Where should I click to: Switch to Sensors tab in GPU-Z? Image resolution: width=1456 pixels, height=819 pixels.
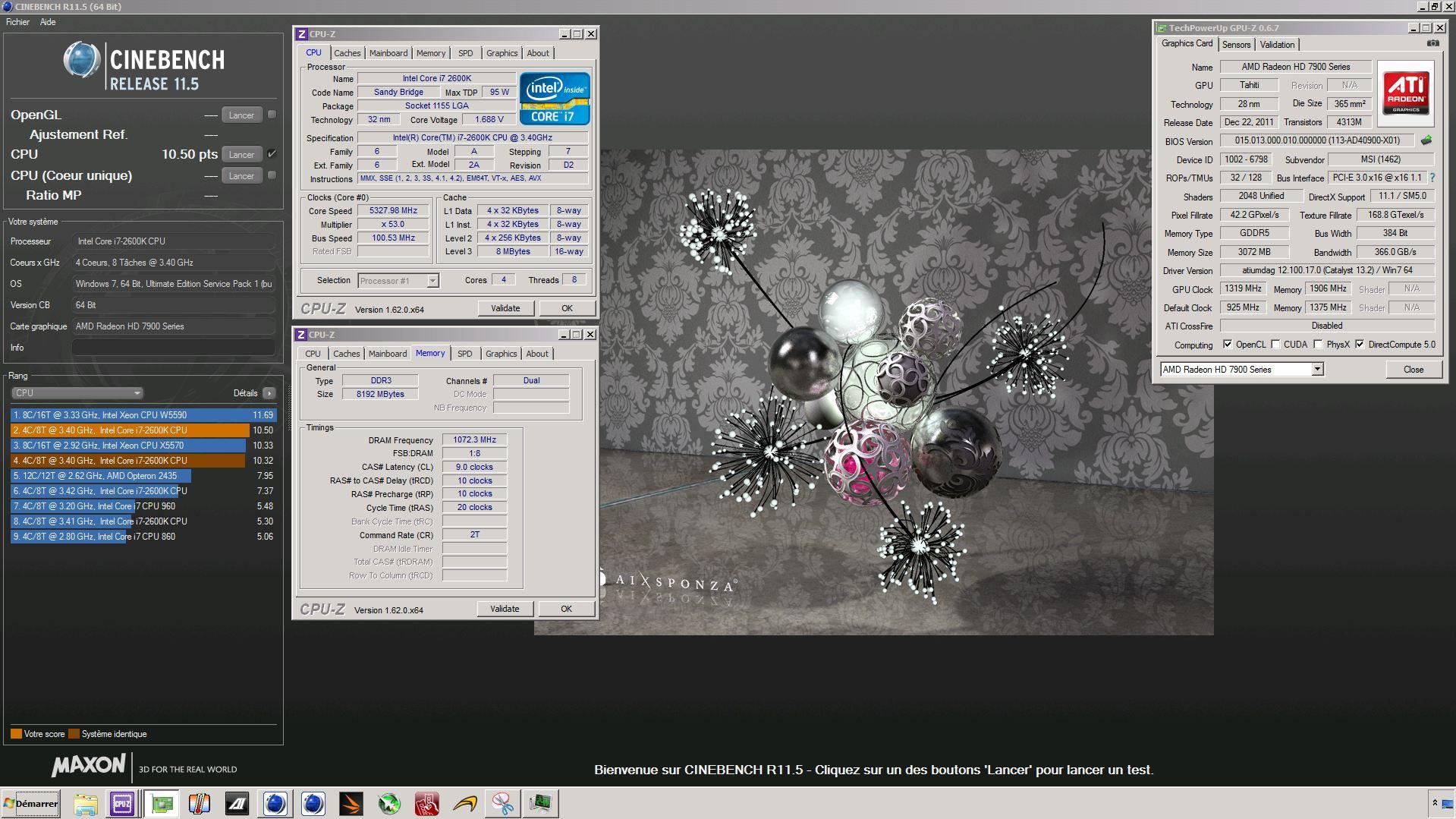click(1236, 45)
